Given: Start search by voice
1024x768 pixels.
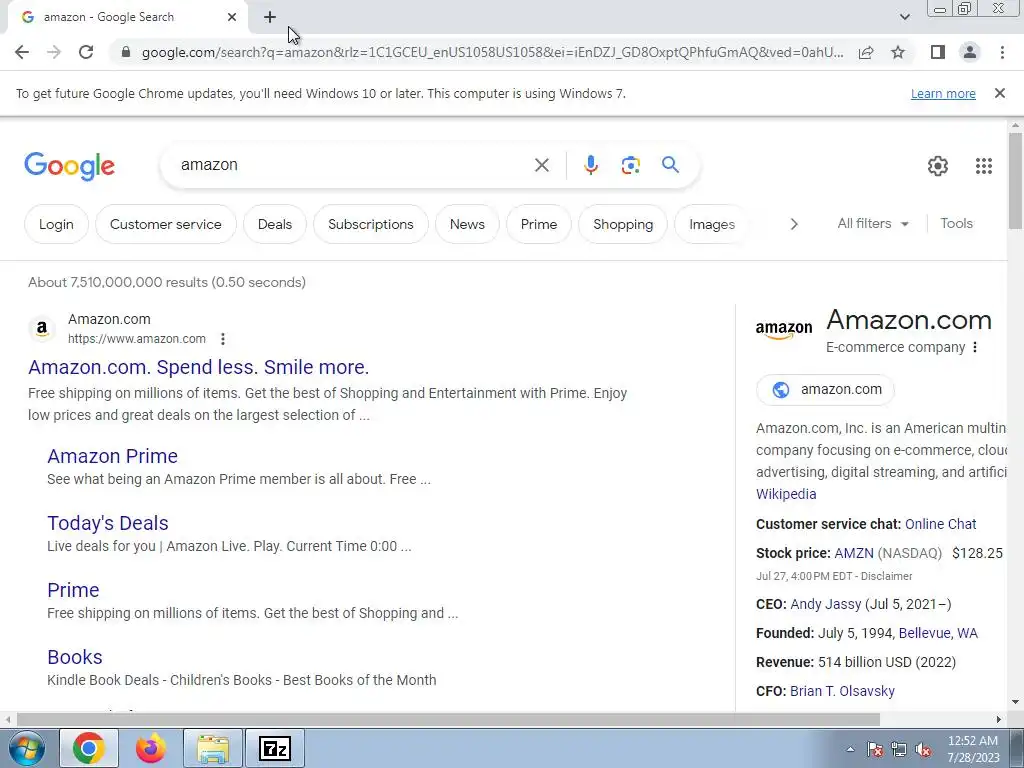Looking at the screenshot, I should [590, 165].
